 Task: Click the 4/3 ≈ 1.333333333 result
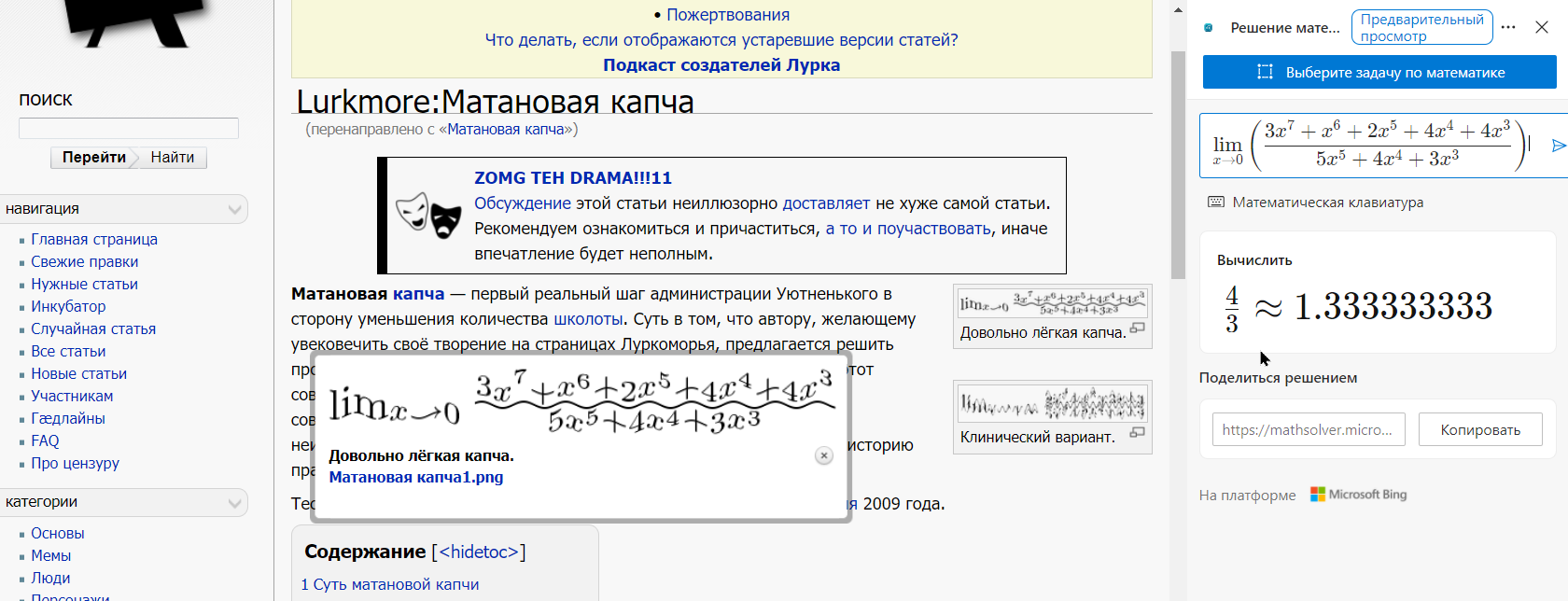tap(1358, 308)
